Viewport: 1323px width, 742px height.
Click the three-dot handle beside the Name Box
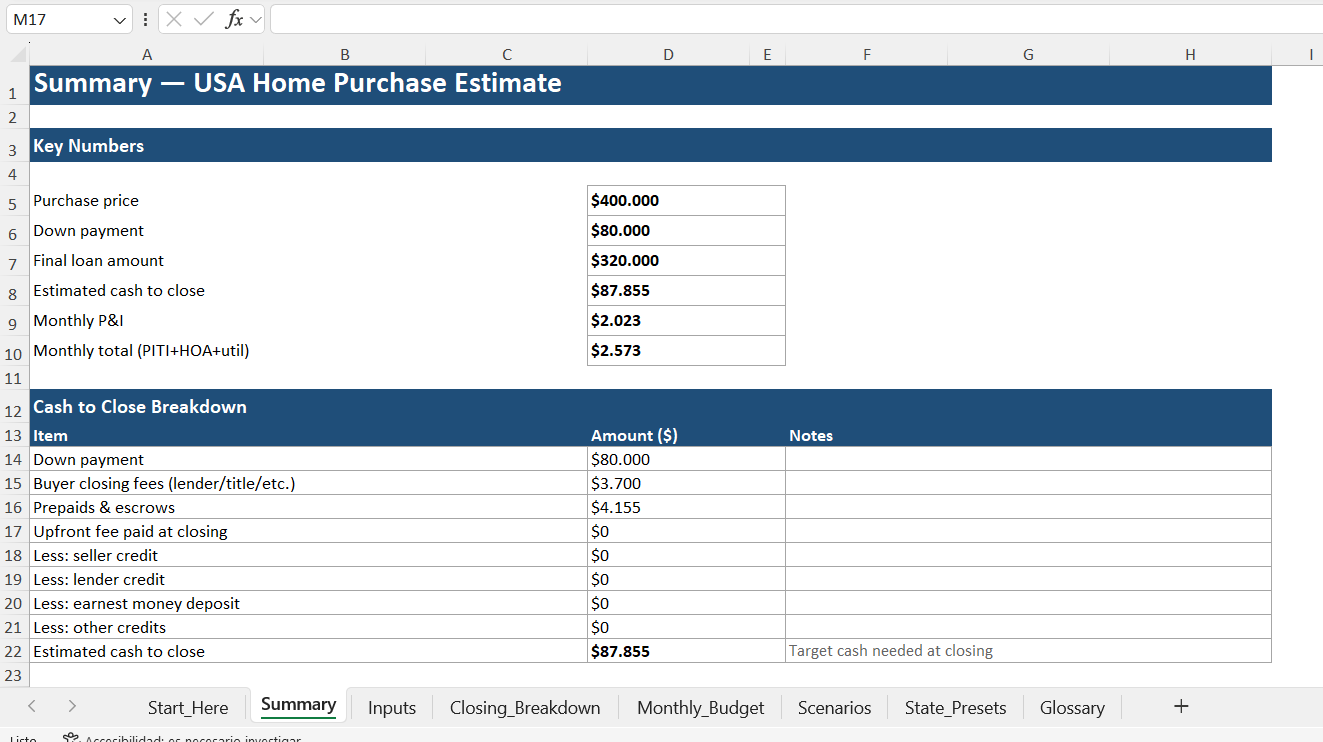pyautogui.click(x=146, y=19)
